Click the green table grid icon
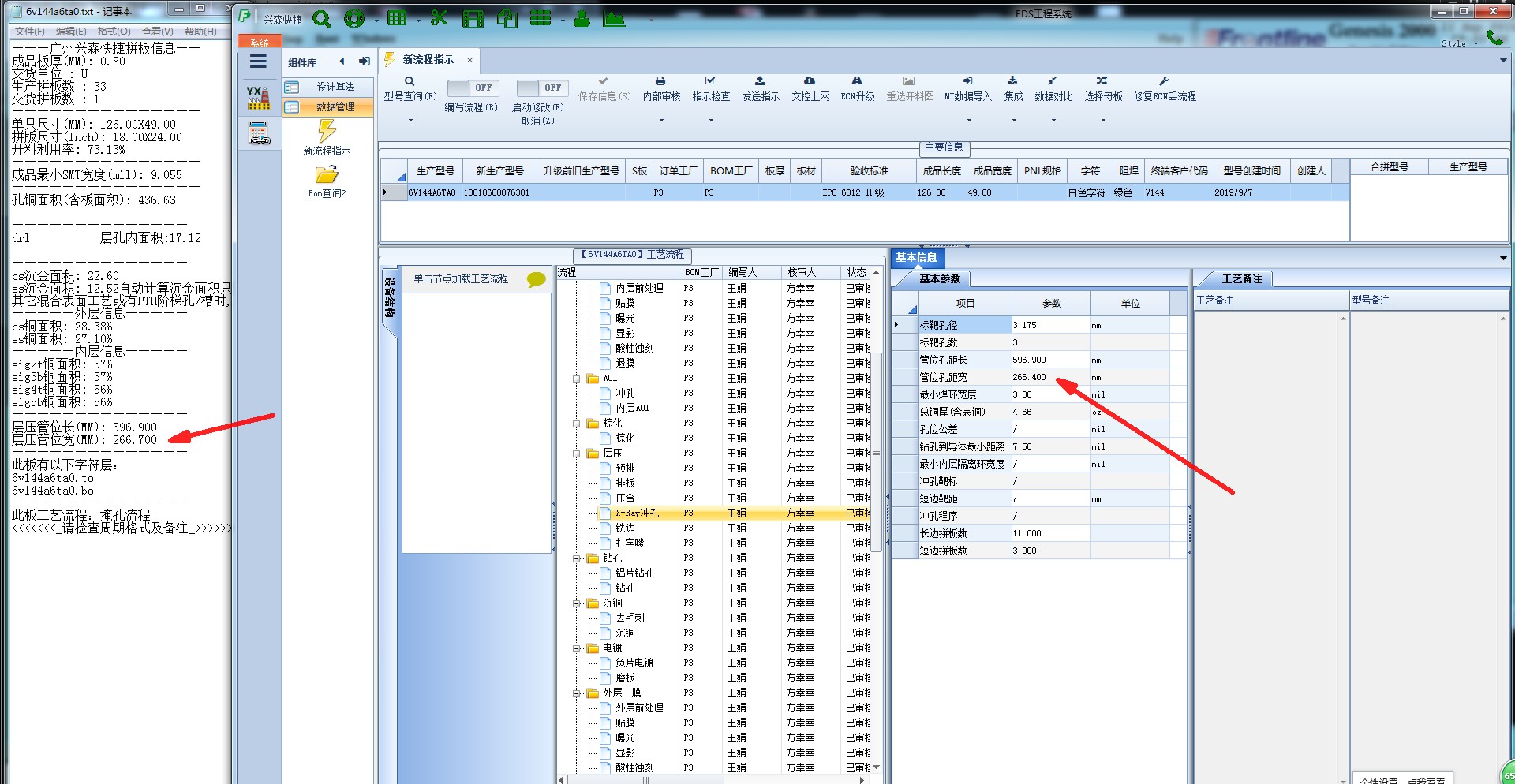The height and width of the screenshot is (784, 1515). point(397,18)
